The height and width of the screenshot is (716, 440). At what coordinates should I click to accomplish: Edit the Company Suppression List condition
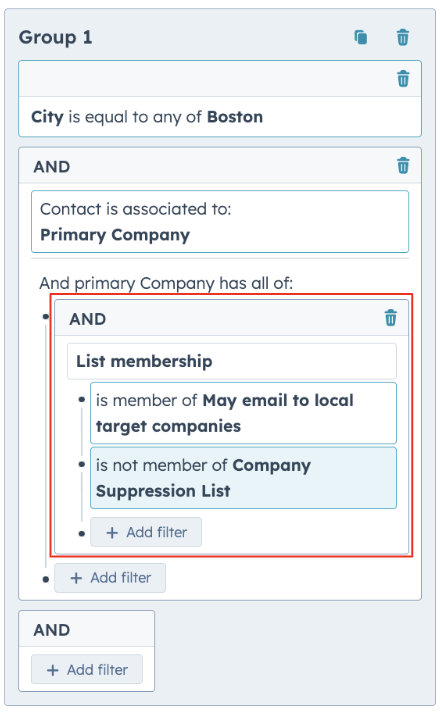tap(243, 478)
